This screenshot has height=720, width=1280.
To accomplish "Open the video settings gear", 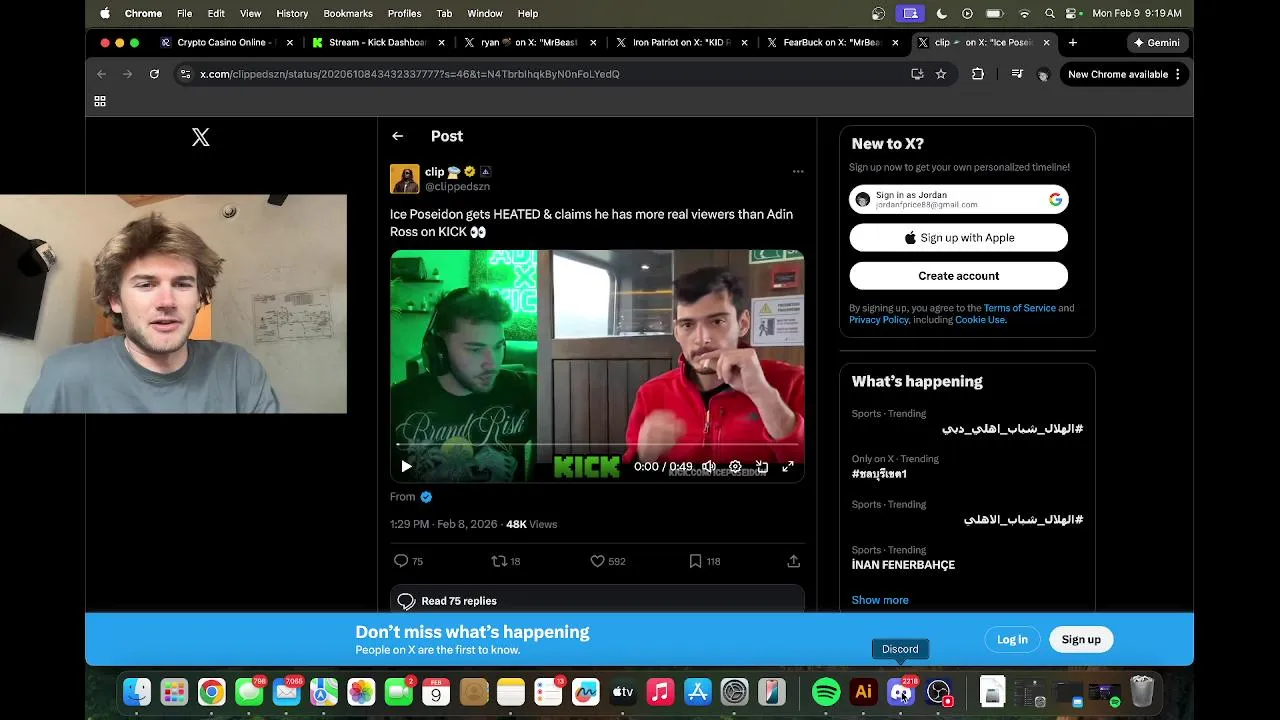I will (735, 467).
